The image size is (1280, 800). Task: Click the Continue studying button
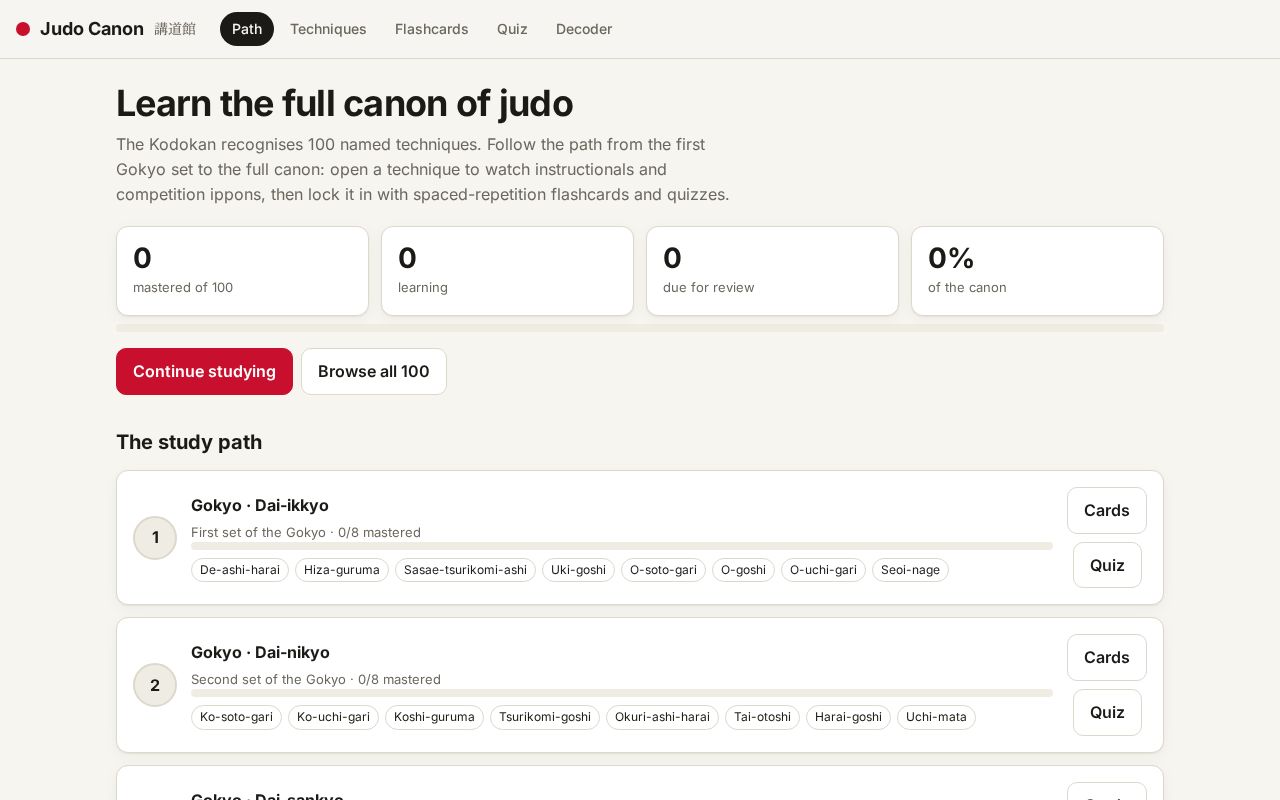[x=204, y=371]
